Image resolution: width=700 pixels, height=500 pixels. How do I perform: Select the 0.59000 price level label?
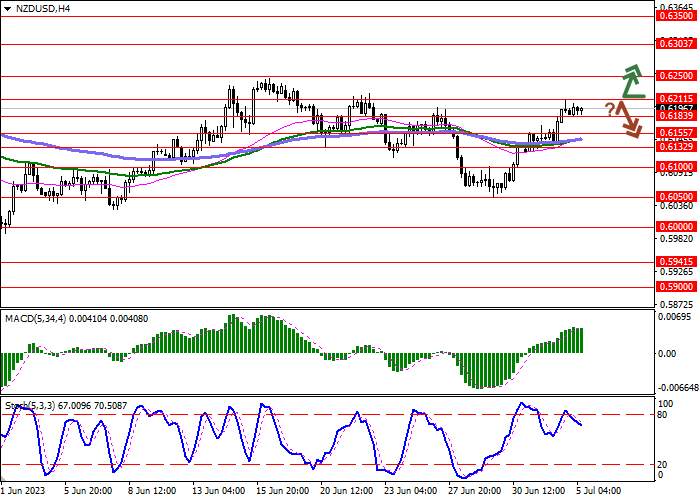point(676,287)
